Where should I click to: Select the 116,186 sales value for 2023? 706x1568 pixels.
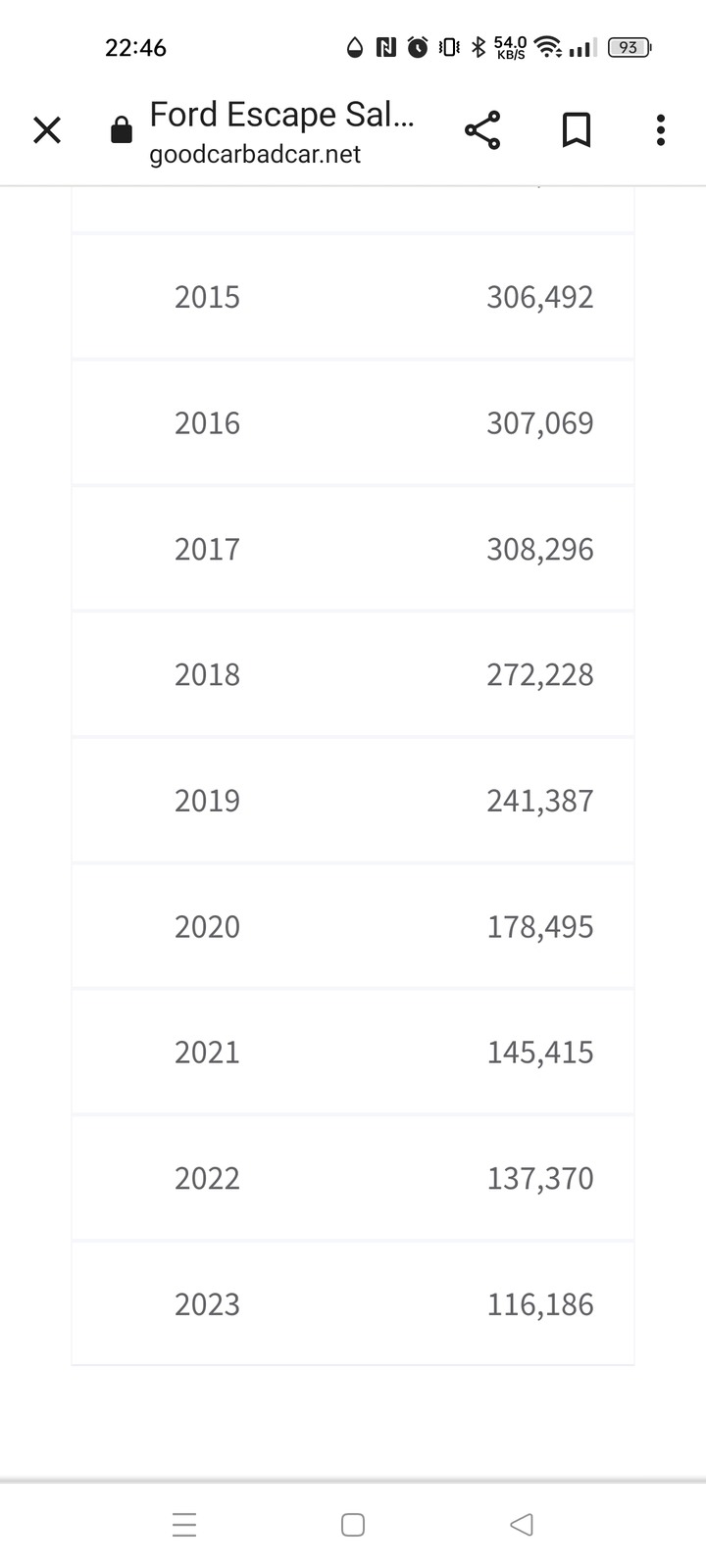pyautogui.click(x=540, y=1304)
